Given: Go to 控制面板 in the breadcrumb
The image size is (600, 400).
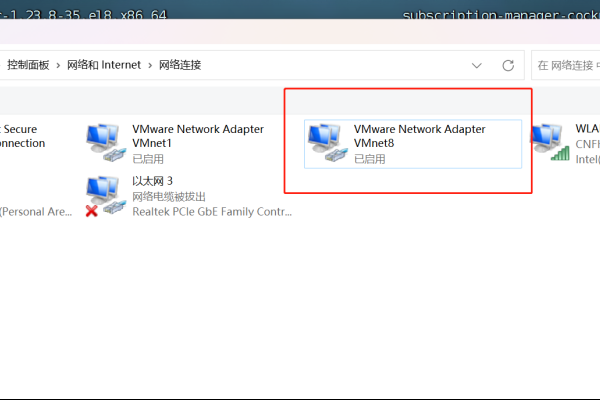Looking at the screenshot, I should coord(28,65).
